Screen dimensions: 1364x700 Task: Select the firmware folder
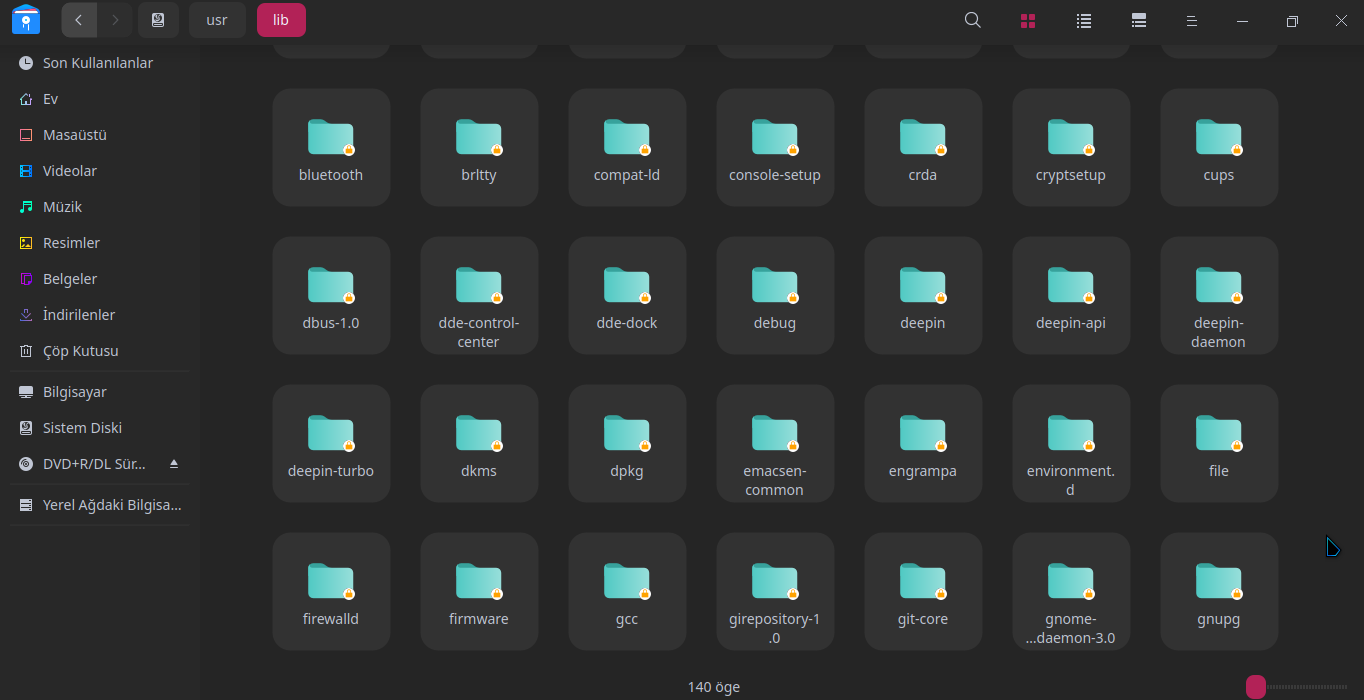click(x=479, y=592)
